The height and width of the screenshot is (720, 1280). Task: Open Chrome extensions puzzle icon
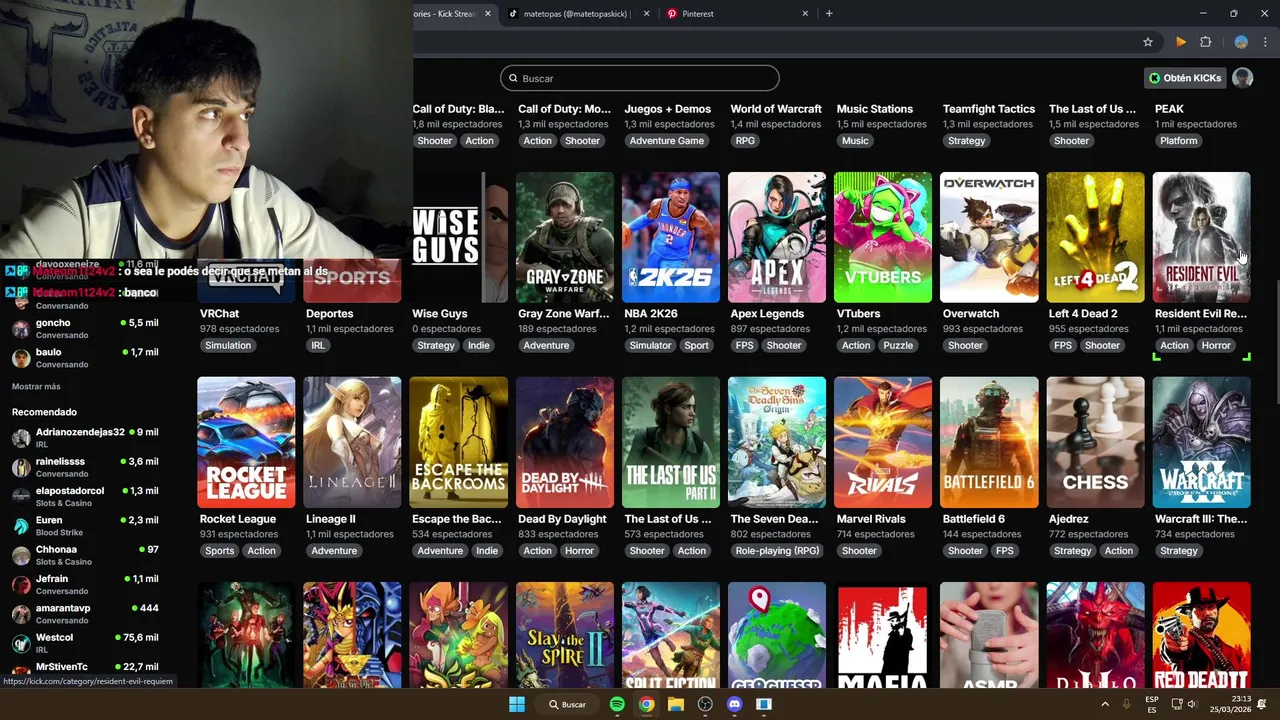click(x=1205, y=42)
